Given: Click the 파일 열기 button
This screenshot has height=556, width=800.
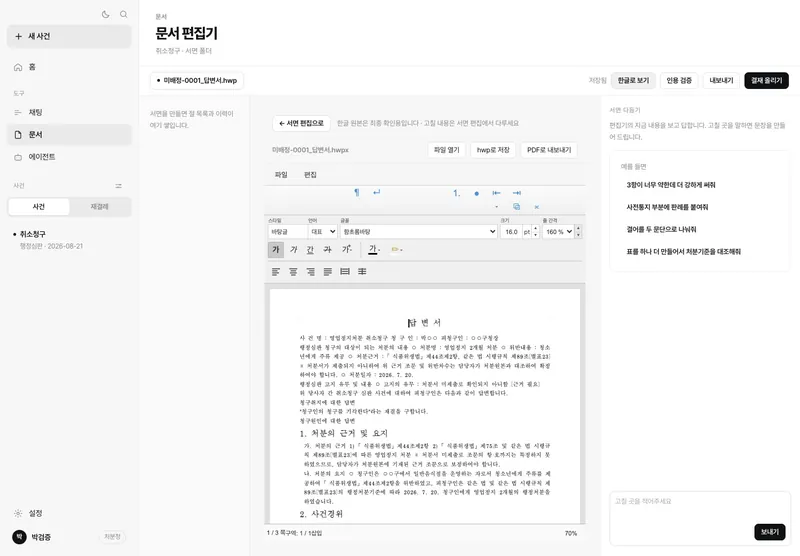Looking at the screenshot, I should click(446, 150).
